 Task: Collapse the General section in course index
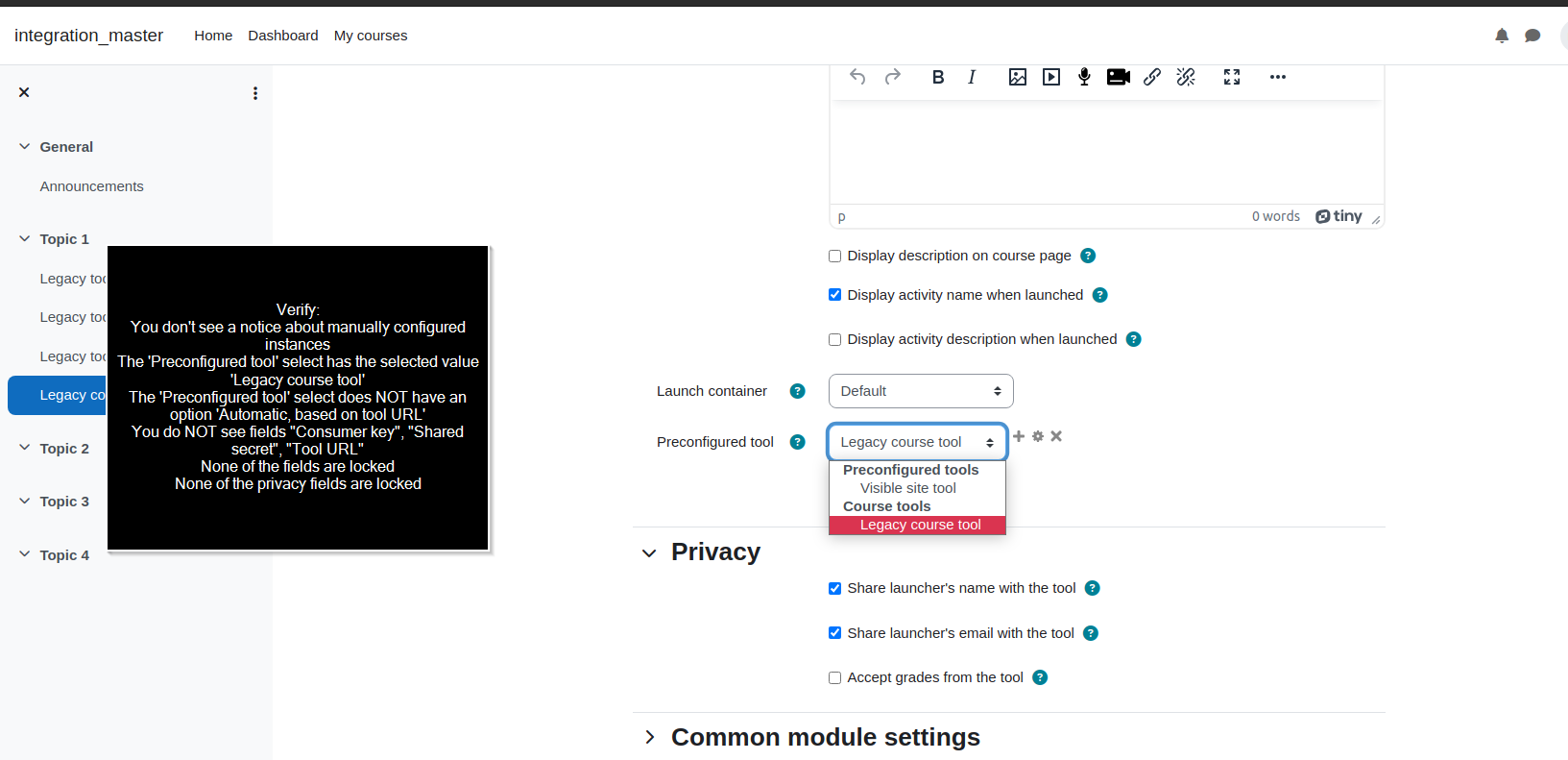25,147
